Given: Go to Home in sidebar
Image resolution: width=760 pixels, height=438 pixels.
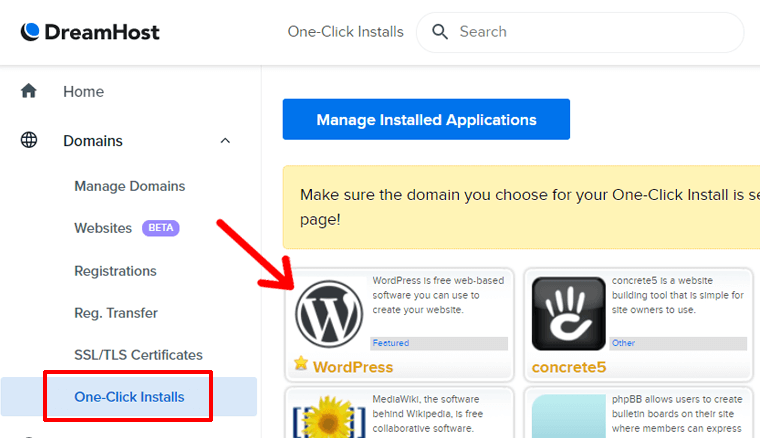Looking at the screenshot, I should click(83, 92).
